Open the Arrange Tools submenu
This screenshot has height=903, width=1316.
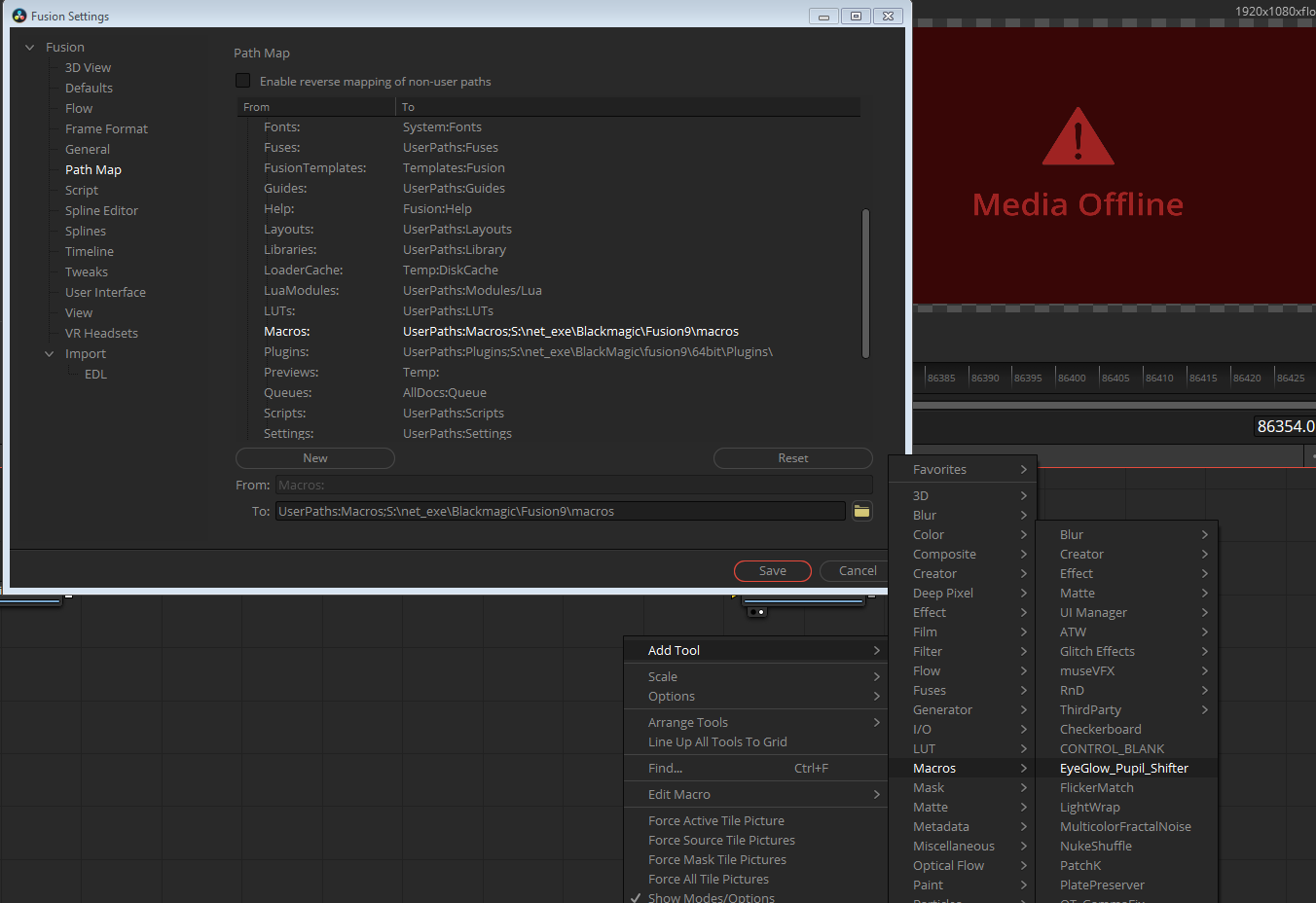755,722
